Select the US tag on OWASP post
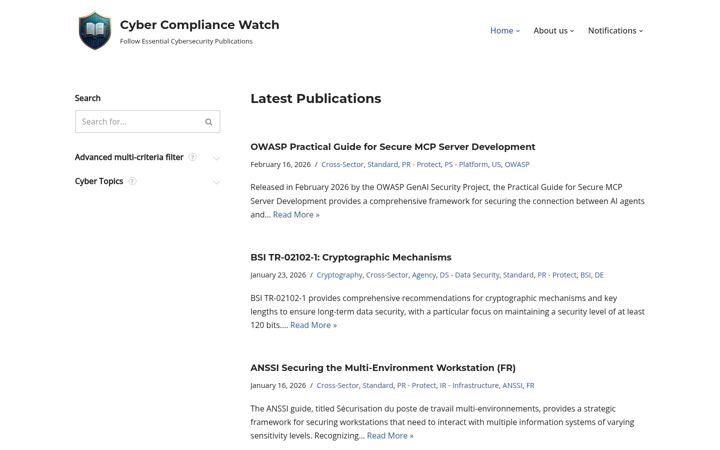 496,164
